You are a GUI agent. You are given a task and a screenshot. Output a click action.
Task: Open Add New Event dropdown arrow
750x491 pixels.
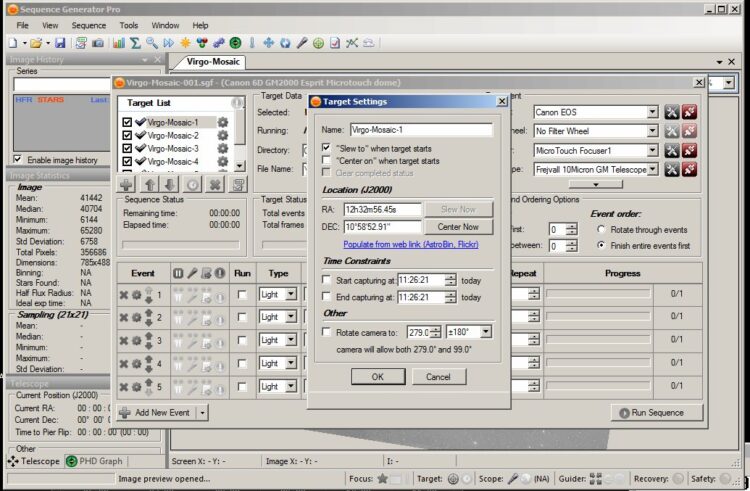coord(202,412)
